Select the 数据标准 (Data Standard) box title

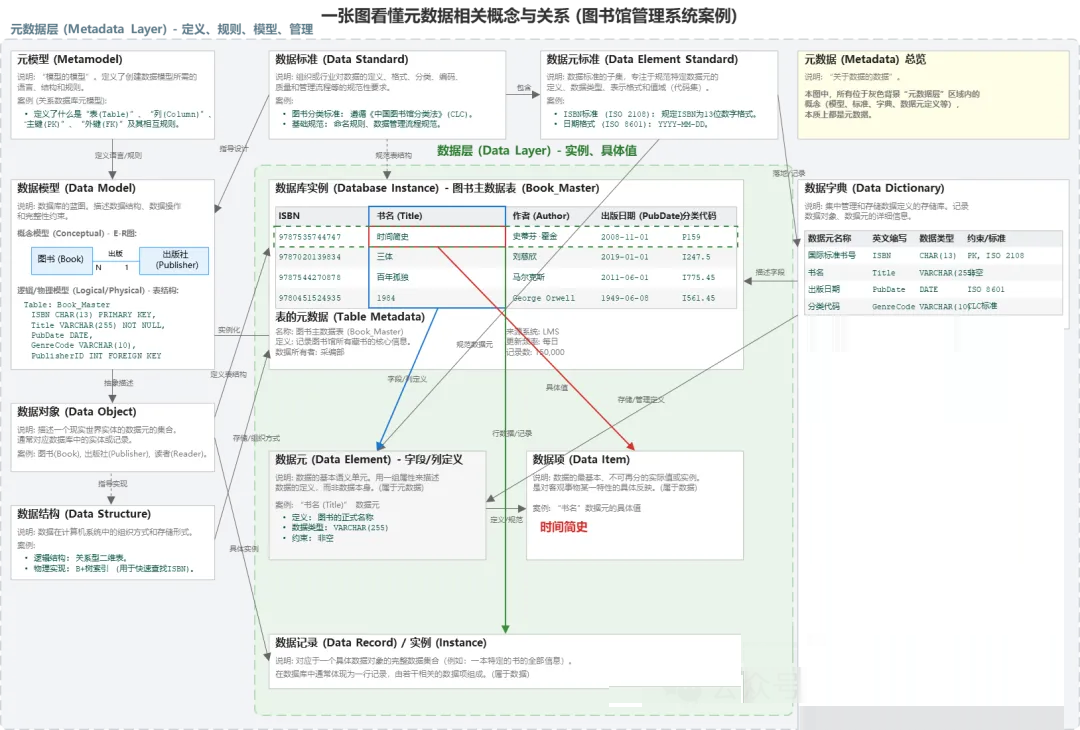(341, 60)
